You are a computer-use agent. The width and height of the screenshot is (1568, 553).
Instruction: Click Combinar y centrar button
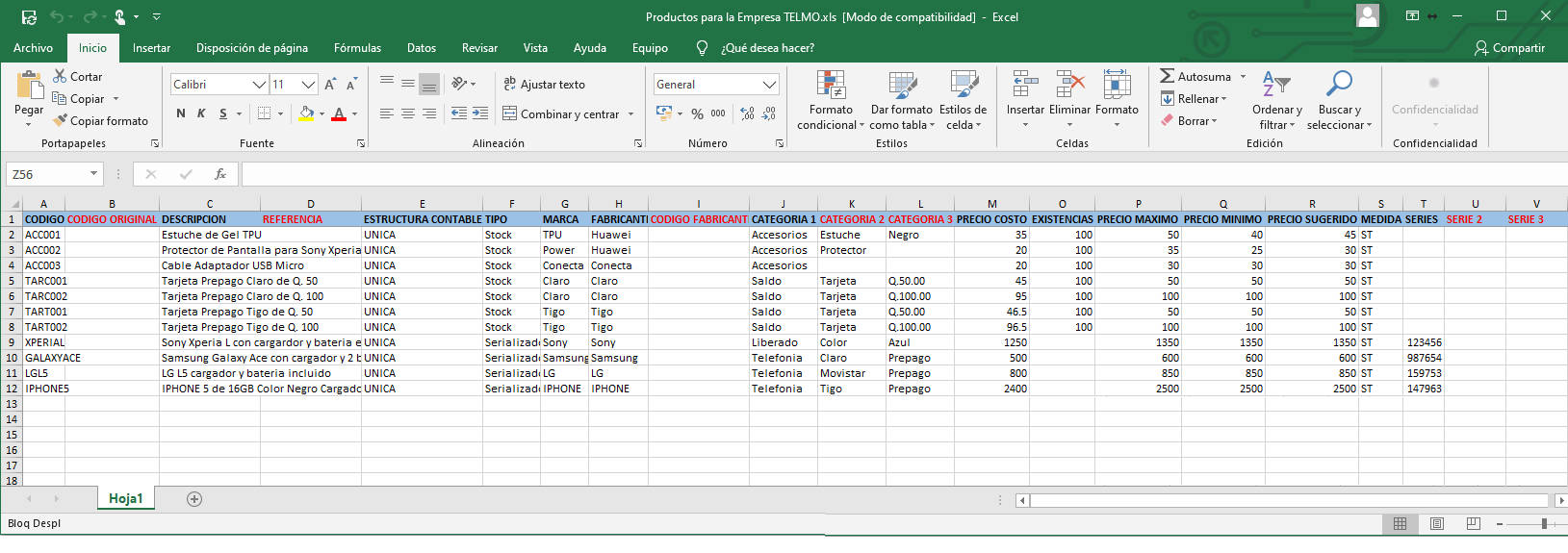561,114
